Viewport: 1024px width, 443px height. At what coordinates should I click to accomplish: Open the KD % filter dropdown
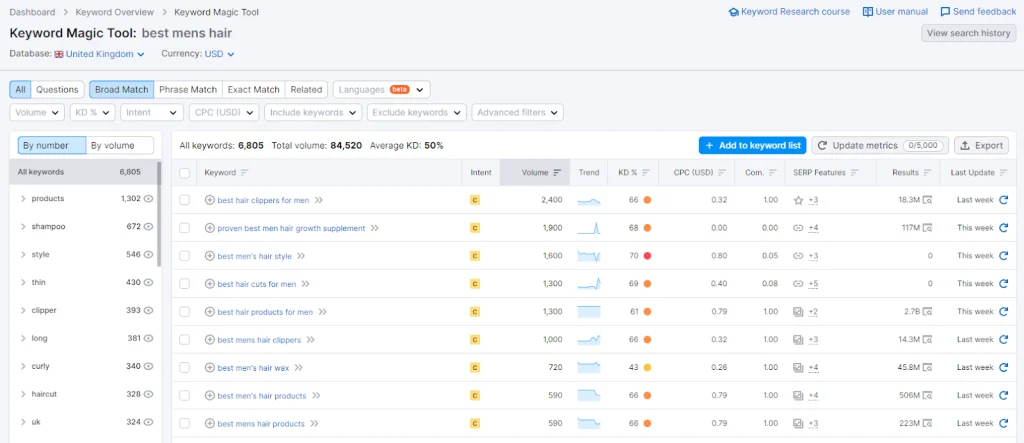pos(93,112)
